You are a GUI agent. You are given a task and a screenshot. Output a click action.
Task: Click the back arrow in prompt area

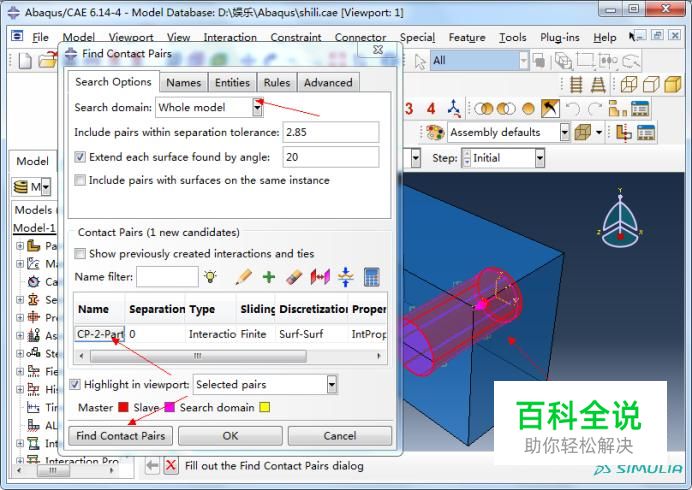(x=152, y=466)
